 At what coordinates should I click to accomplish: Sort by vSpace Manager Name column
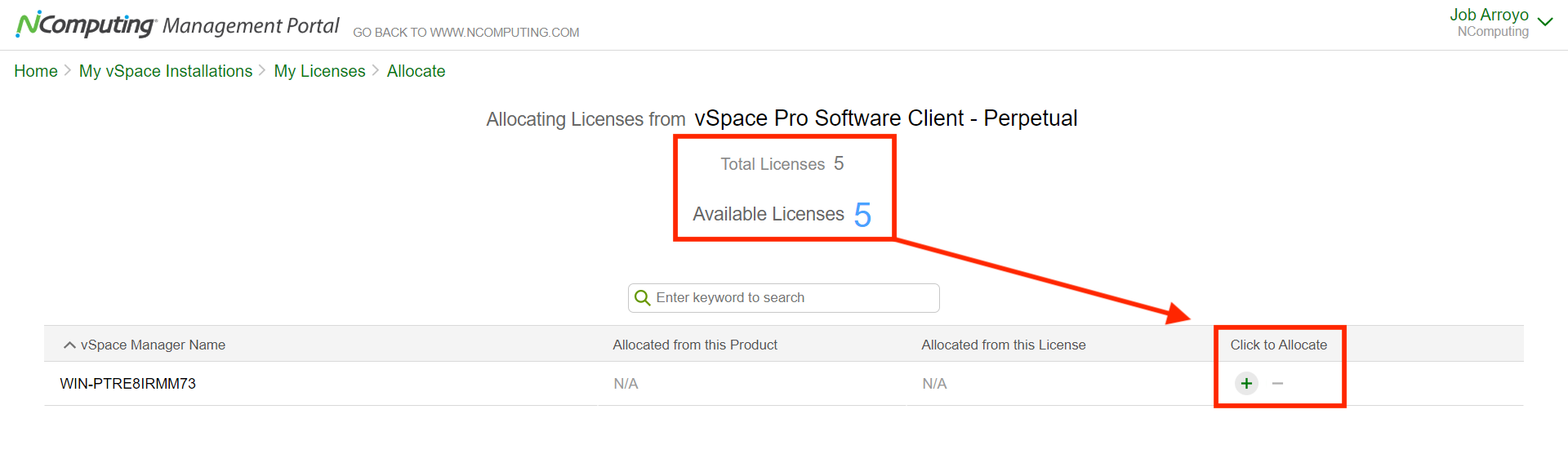[153, 345]
